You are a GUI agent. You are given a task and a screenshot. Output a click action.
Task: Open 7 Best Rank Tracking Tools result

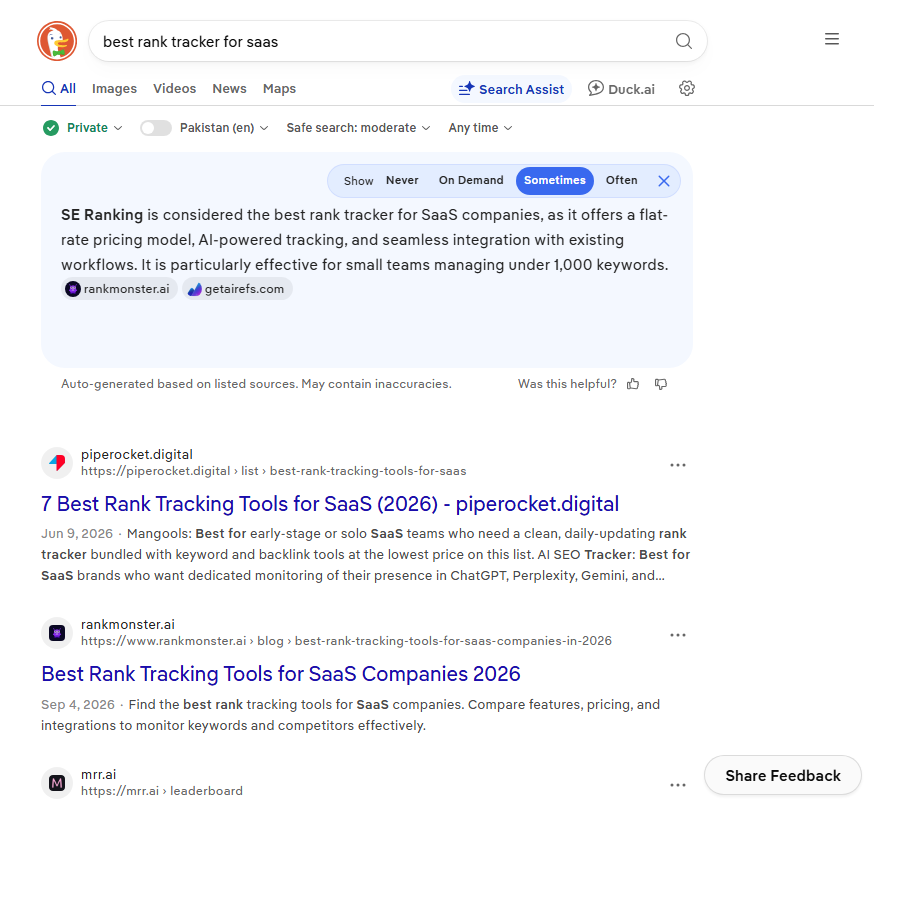330,503
